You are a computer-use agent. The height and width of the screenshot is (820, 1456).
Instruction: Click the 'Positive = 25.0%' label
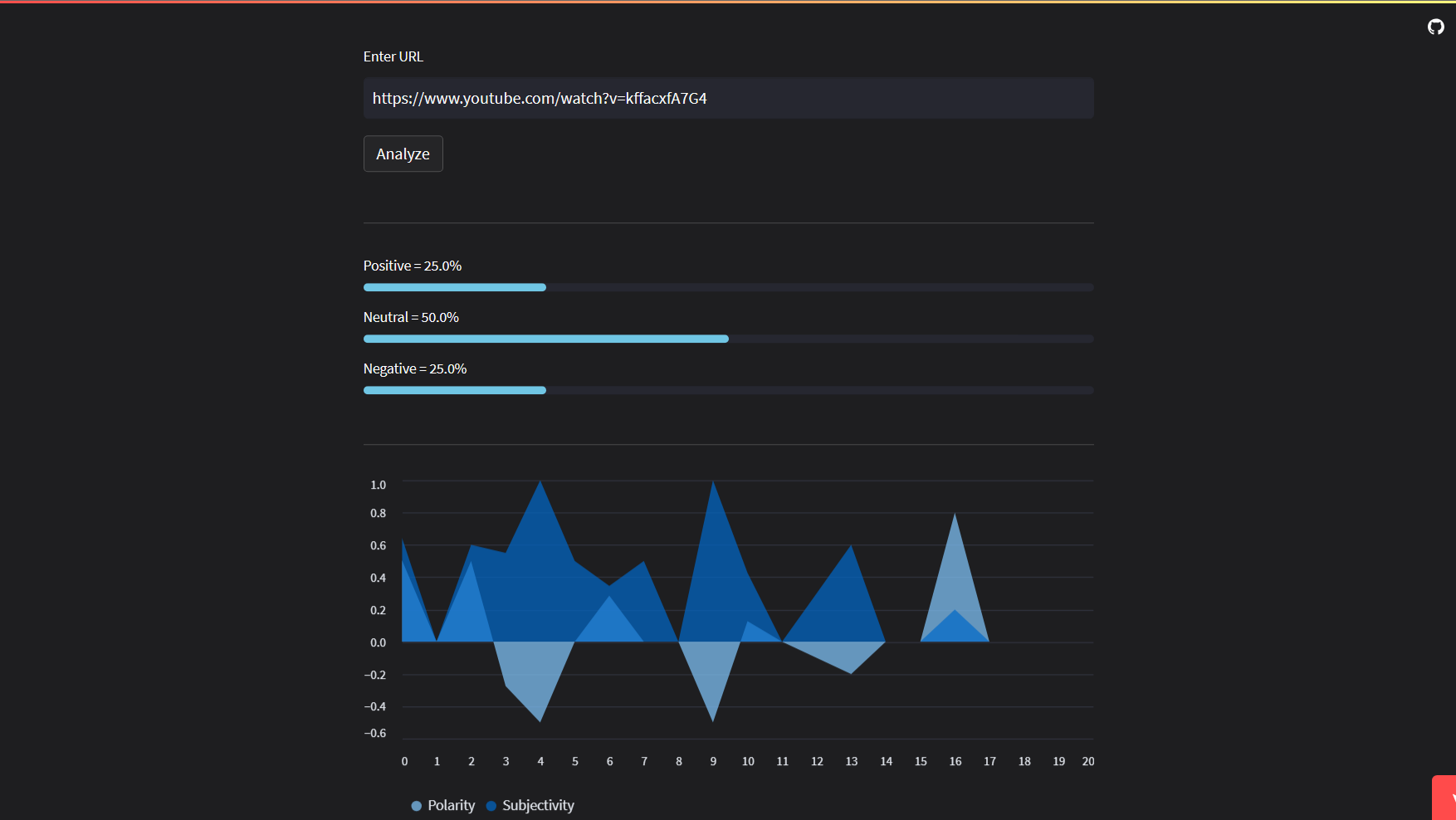tap(413, 266)
